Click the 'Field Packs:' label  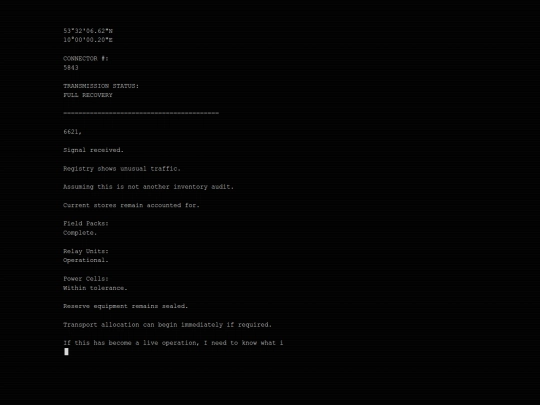pyautogui.click(x=86, y=223)
